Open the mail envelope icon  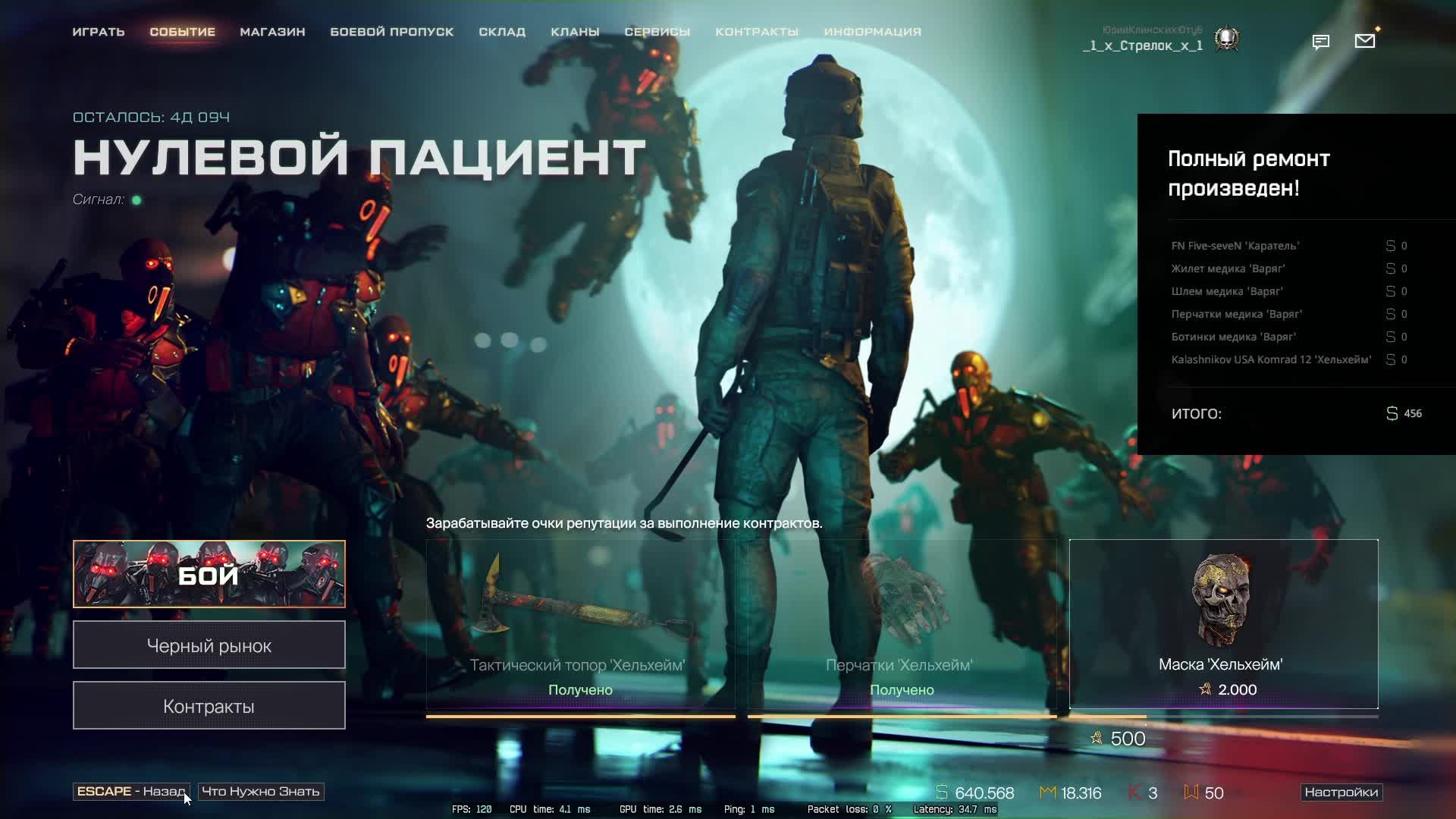coord(1364,41)
